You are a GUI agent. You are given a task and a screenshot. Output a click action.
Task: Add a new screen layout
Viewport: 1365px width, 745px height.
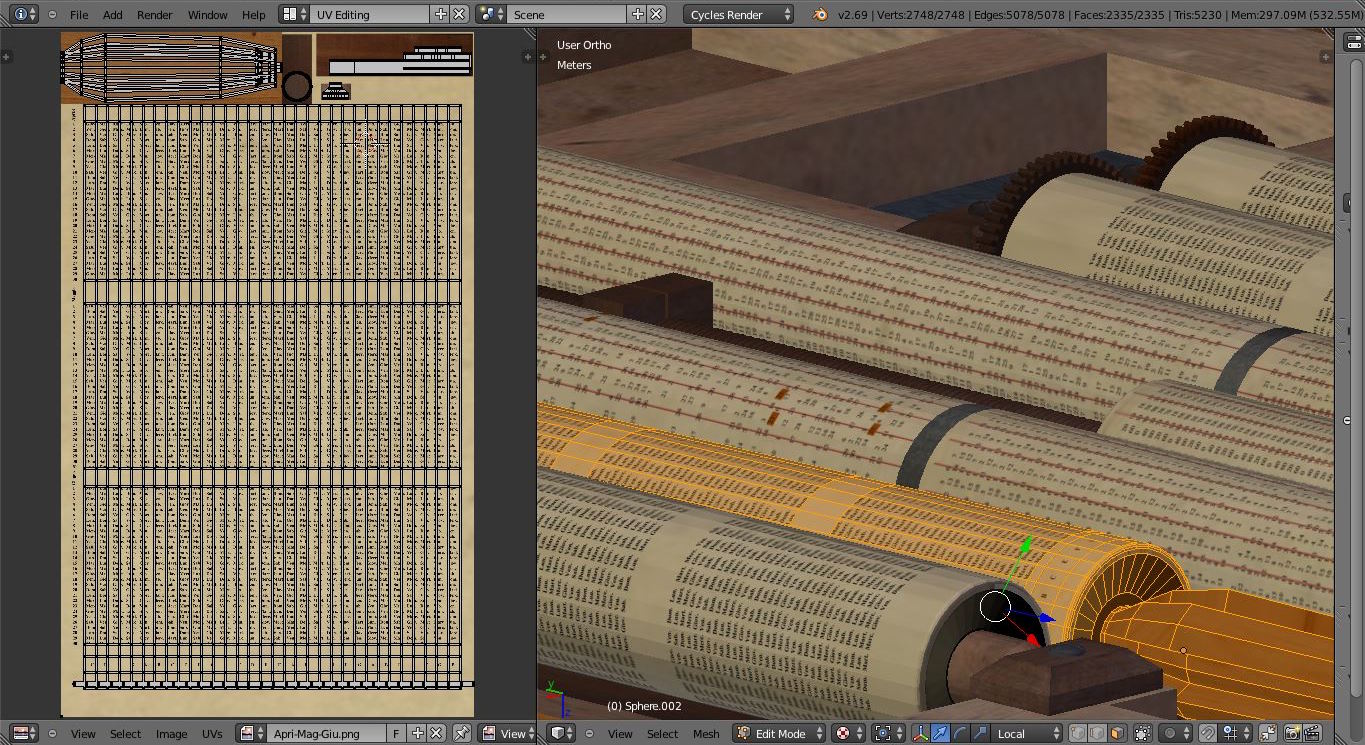pos(441,14)
